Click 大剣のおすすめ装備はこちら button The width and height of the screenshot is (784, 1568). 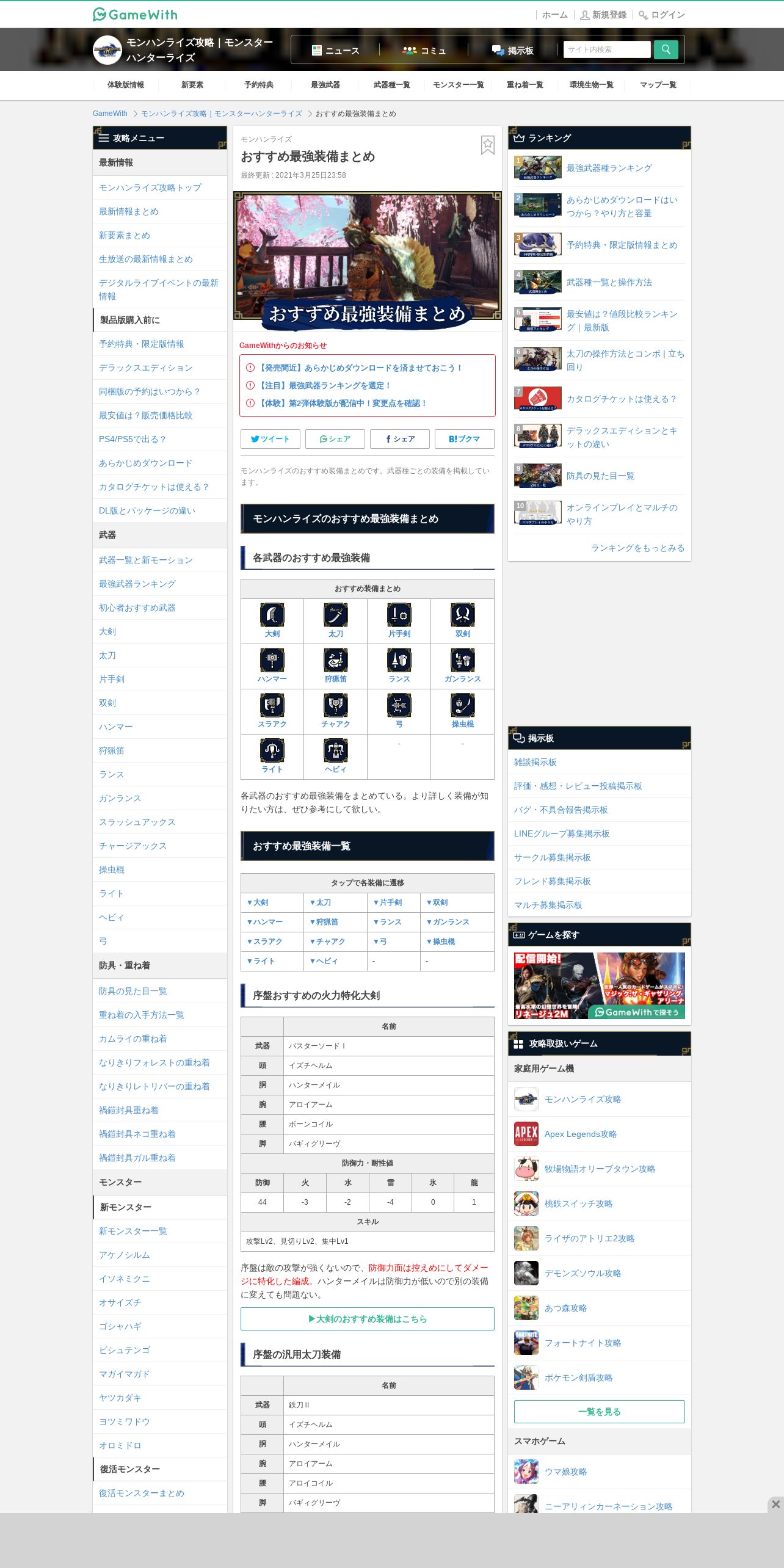(x=368, y=1319)
